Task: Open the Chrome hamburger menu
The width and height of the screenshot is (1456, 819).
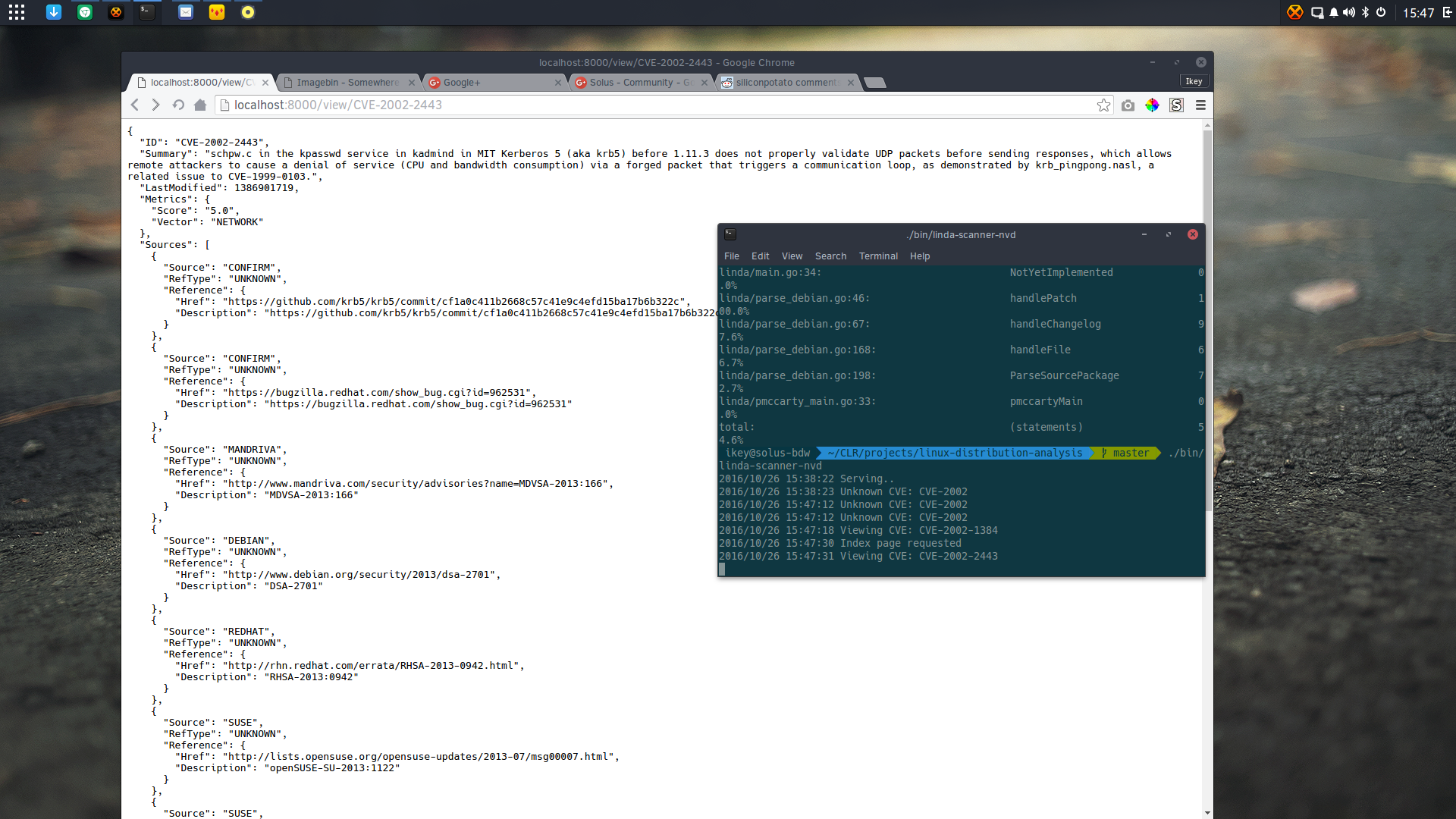Action: 1200,105
